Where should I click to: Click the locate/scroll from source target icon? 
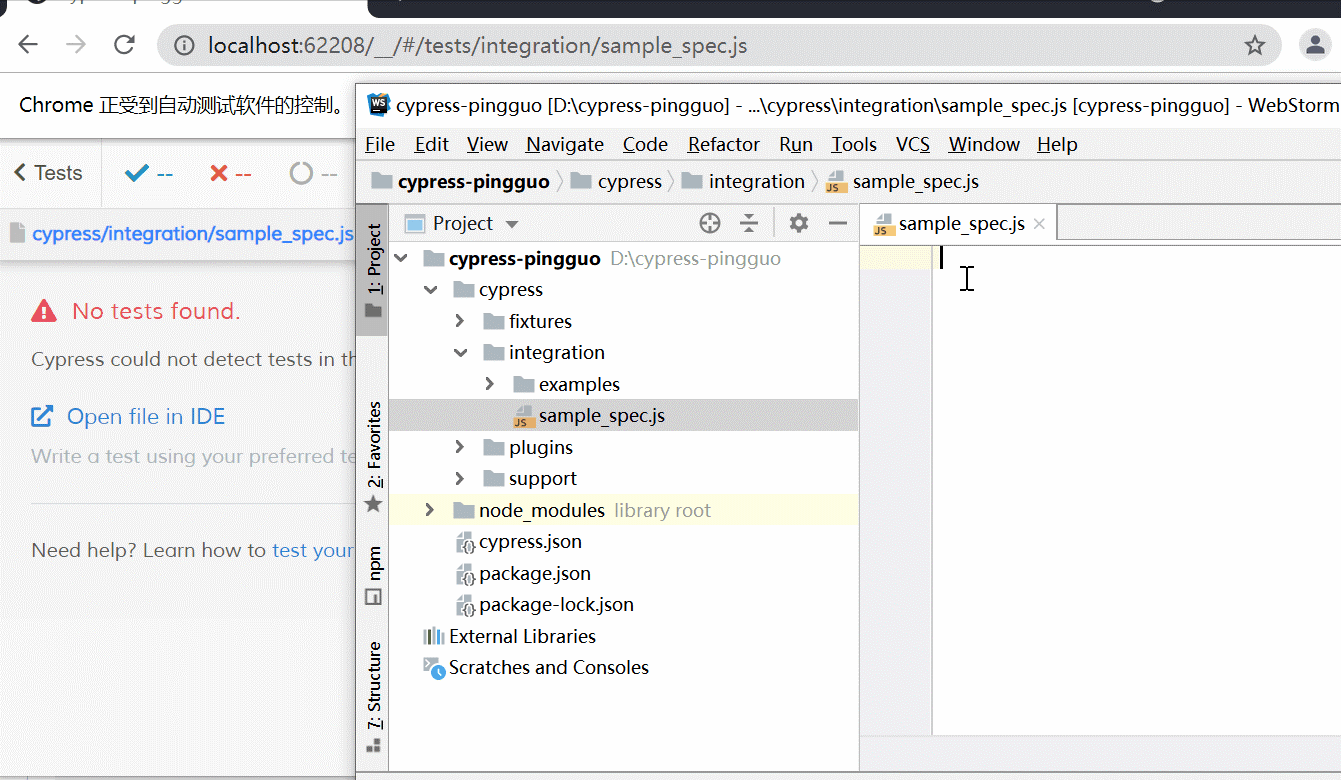(x=710, y=223)
